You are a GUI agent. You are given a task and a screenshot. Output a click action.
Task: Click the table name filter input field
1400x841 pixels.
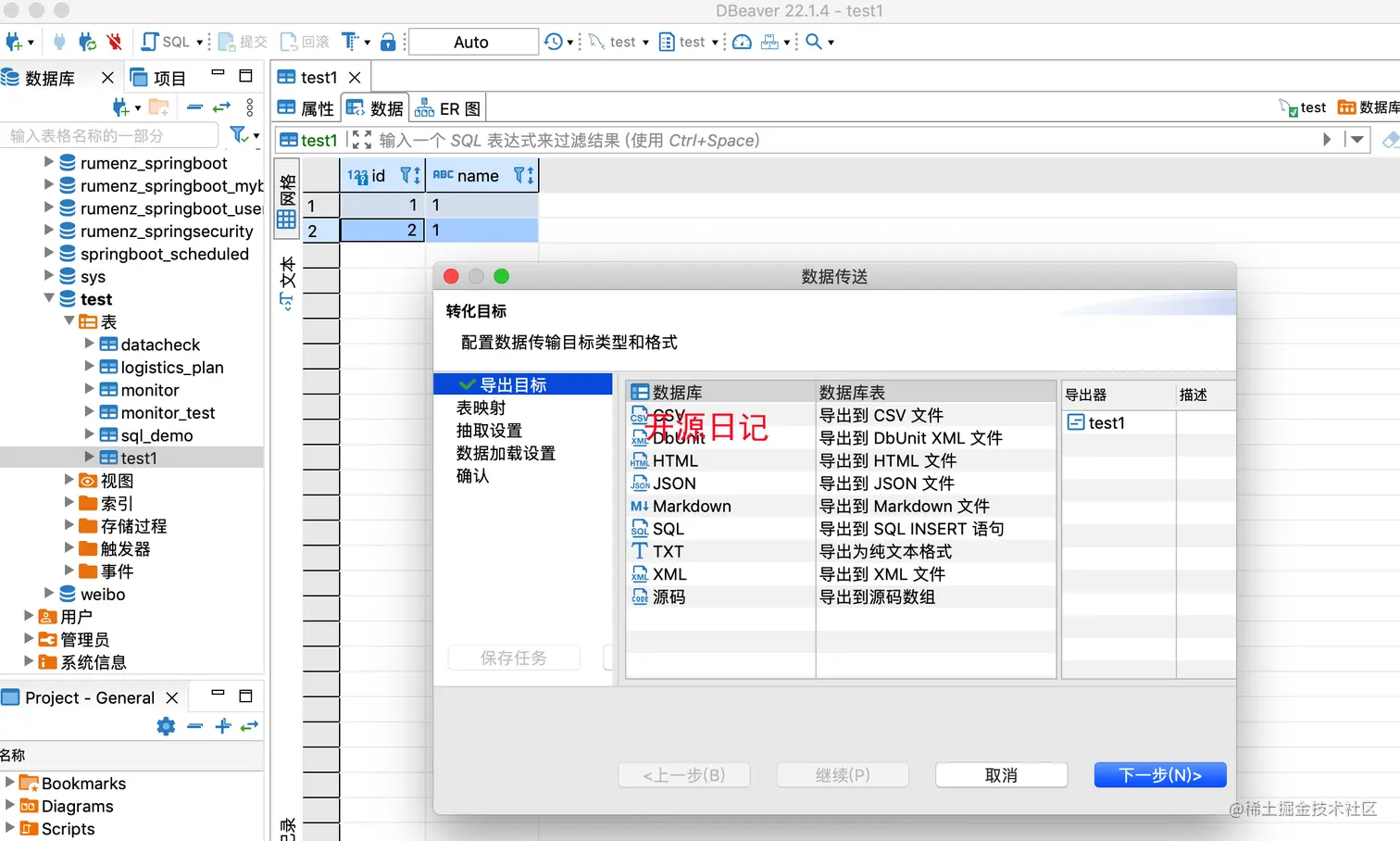tap(109, 135)
